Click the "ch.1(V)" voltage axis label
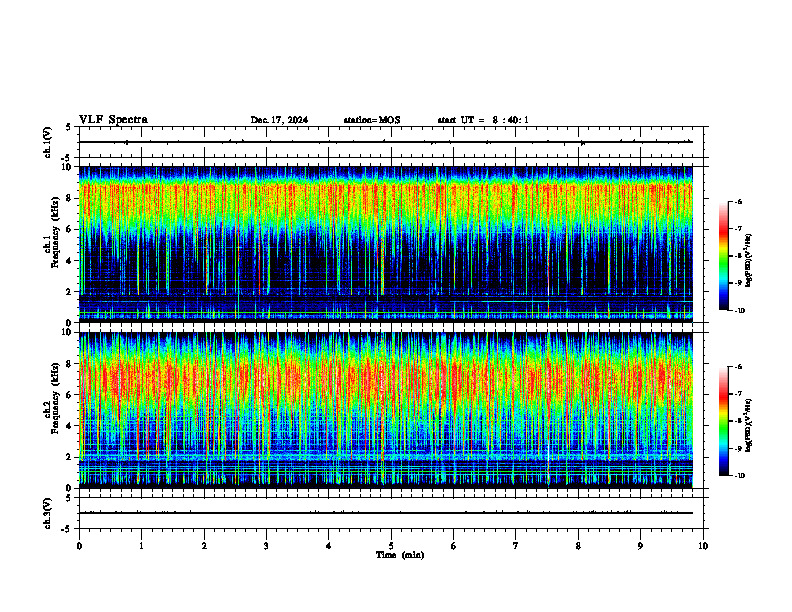 coord(48,142)
